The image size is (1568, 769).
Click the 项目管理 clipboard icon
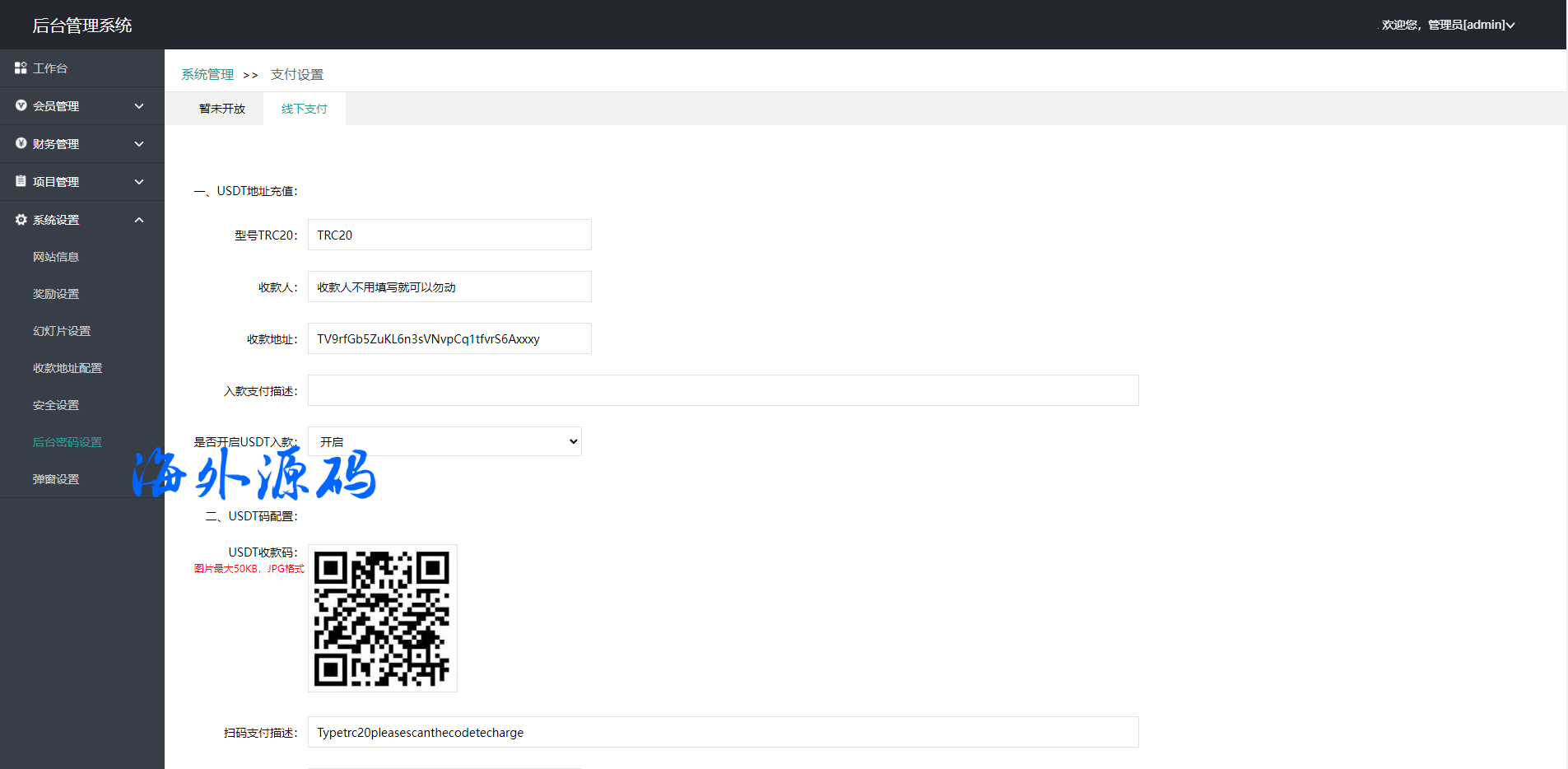(x=21, y=182)
